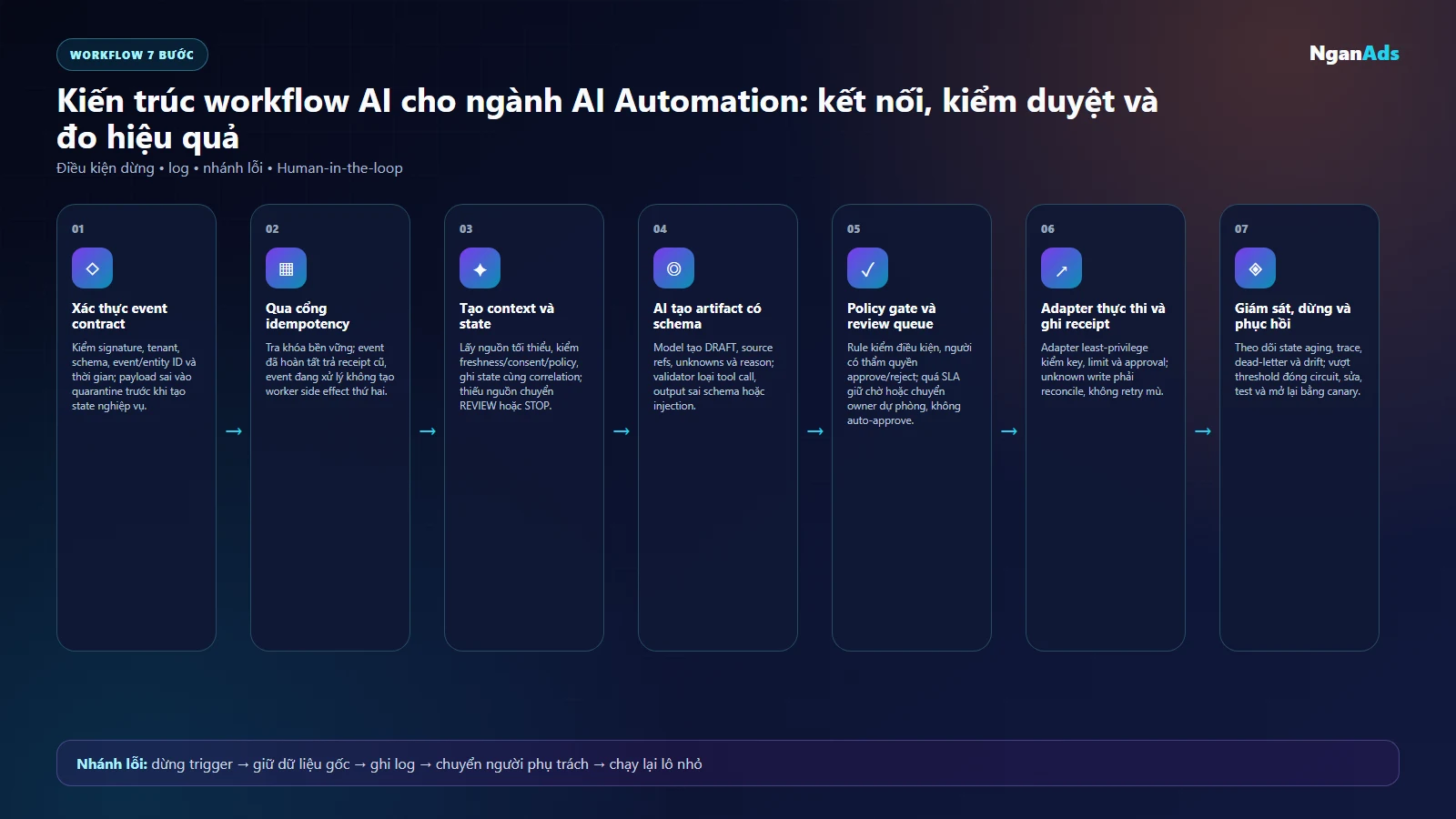Viewport: 1456px width, 819px height.
Task: Click the step number 04 label
Action: tap(660, 229)
